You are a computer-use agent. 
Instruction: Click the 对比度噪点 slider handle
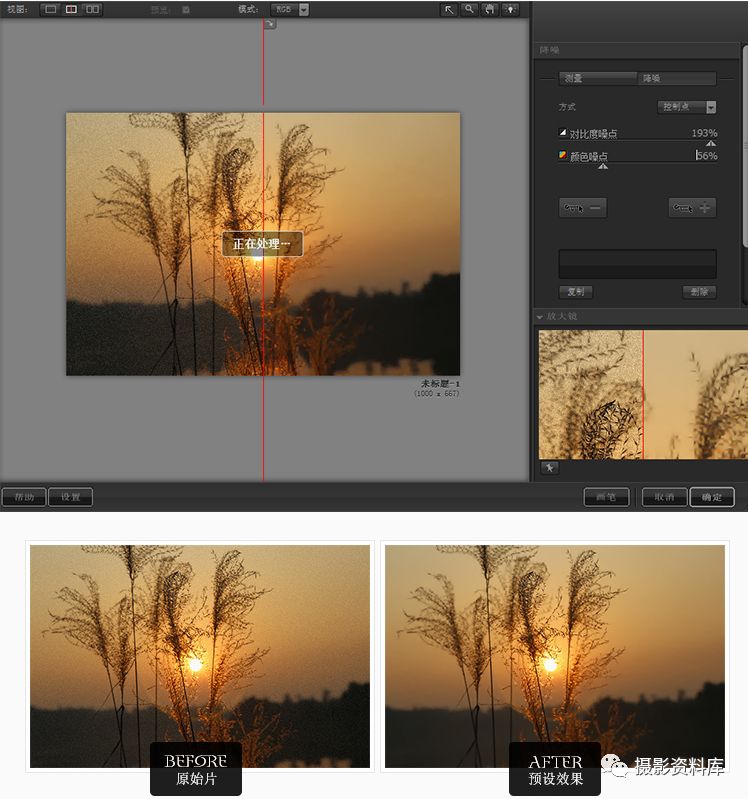click(x=711, y=144)
